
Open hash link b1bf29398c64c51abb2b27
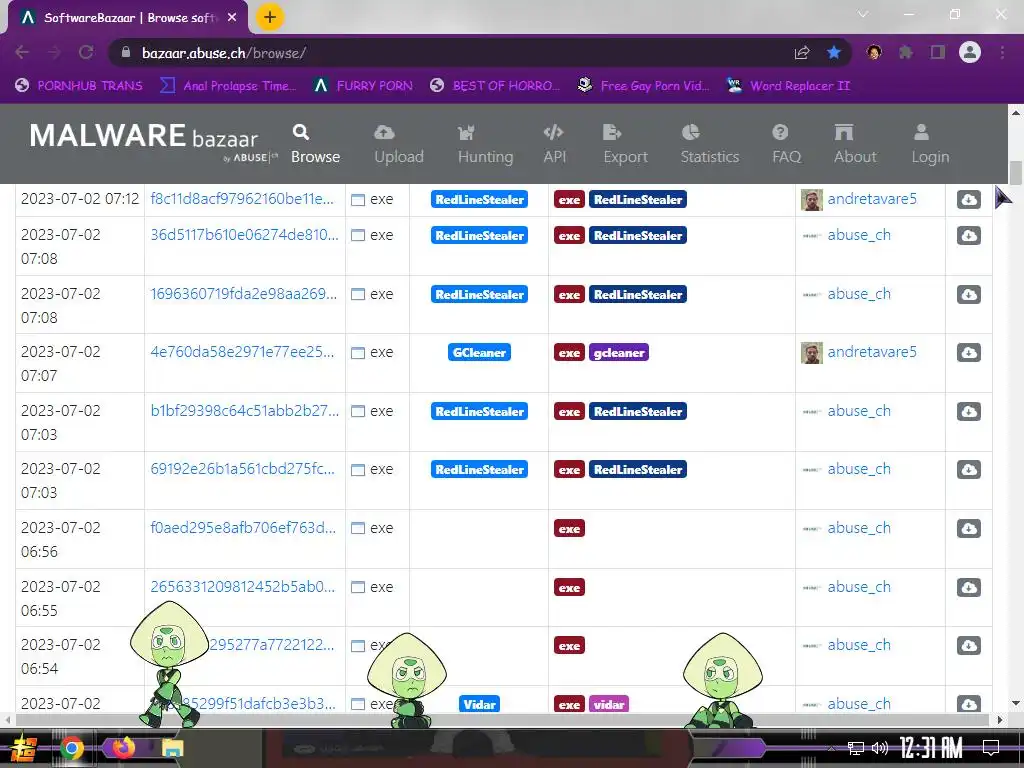click(244, 410)
